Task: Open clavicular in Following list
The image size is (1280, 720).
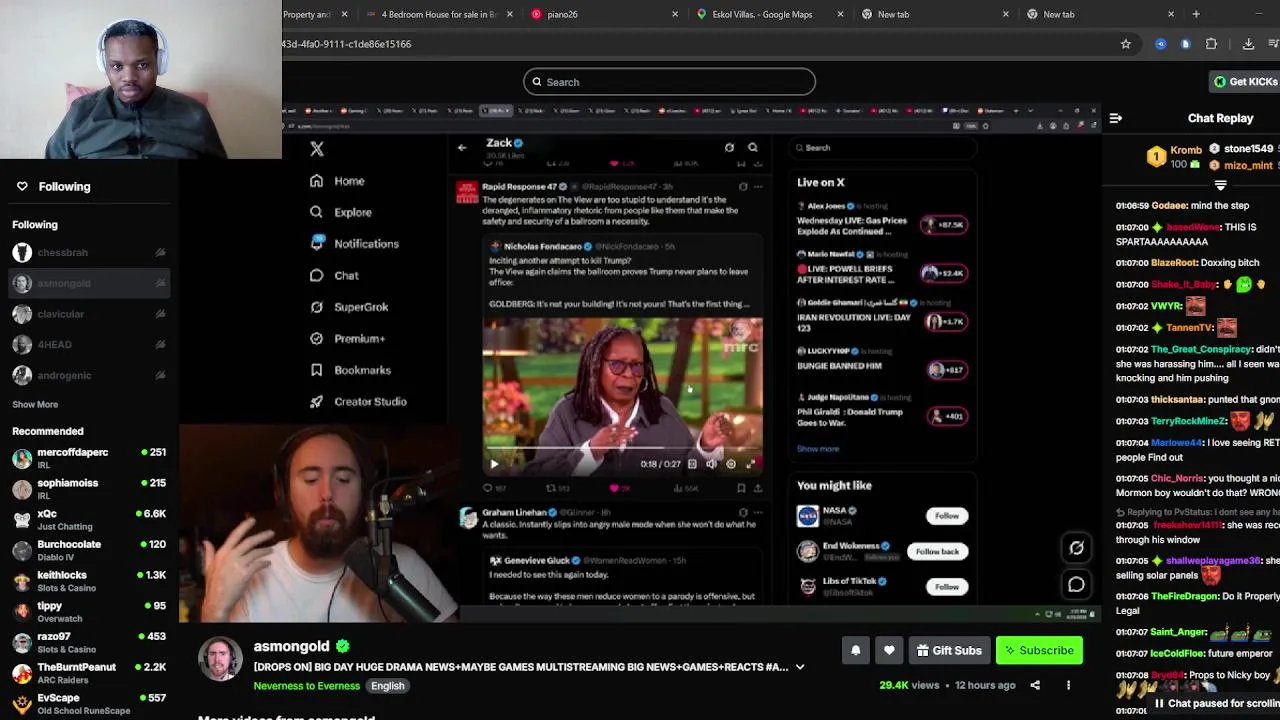Action: point(88,314)
